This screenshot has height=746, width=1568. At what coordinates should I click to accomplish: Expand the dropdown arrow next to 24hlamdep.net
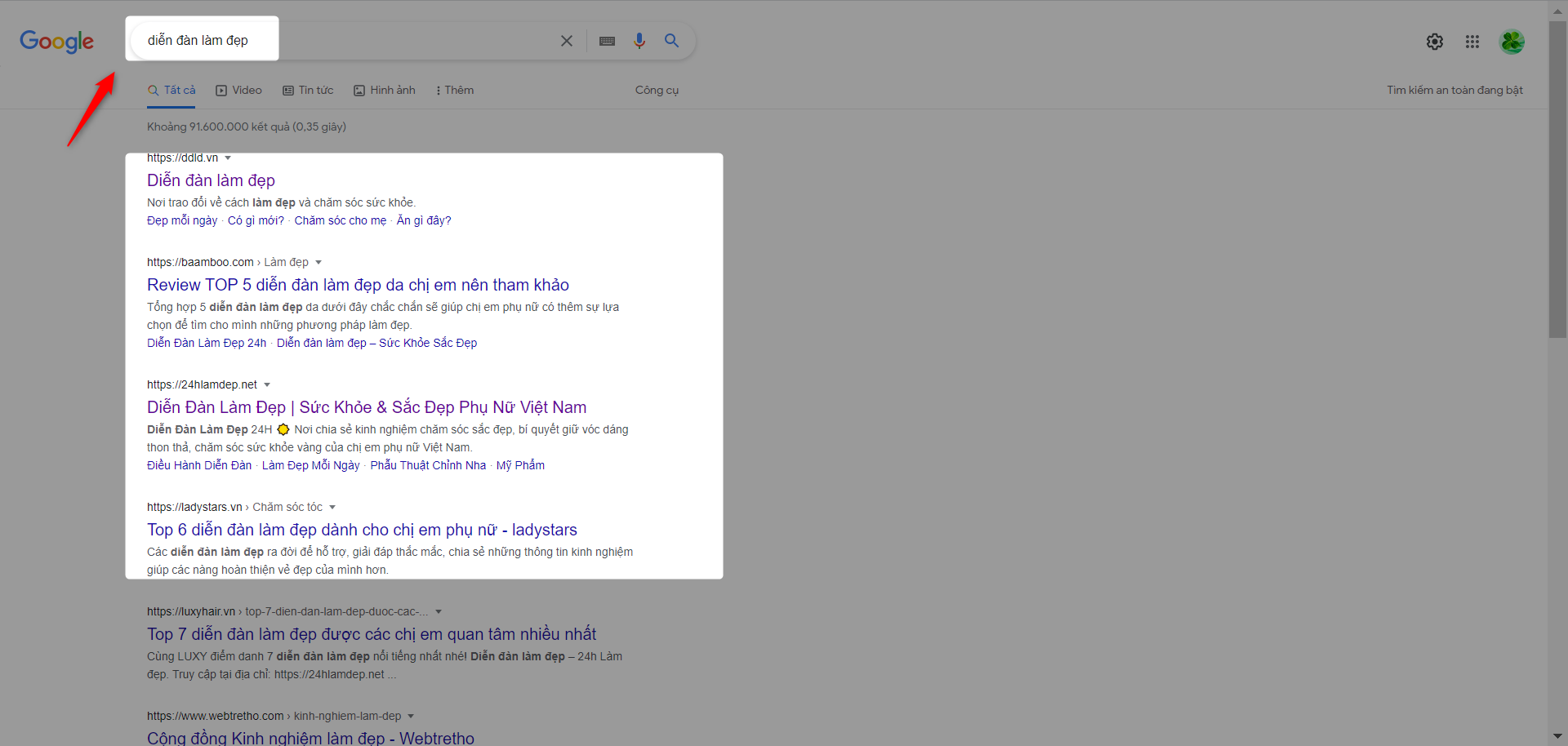coord(267,385)
